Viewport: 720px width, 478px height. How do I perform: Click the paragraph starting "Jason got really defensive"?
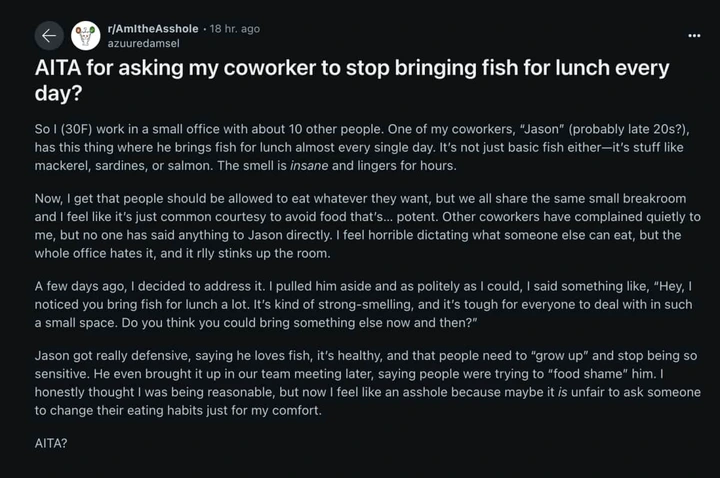(x=367, y=383)
